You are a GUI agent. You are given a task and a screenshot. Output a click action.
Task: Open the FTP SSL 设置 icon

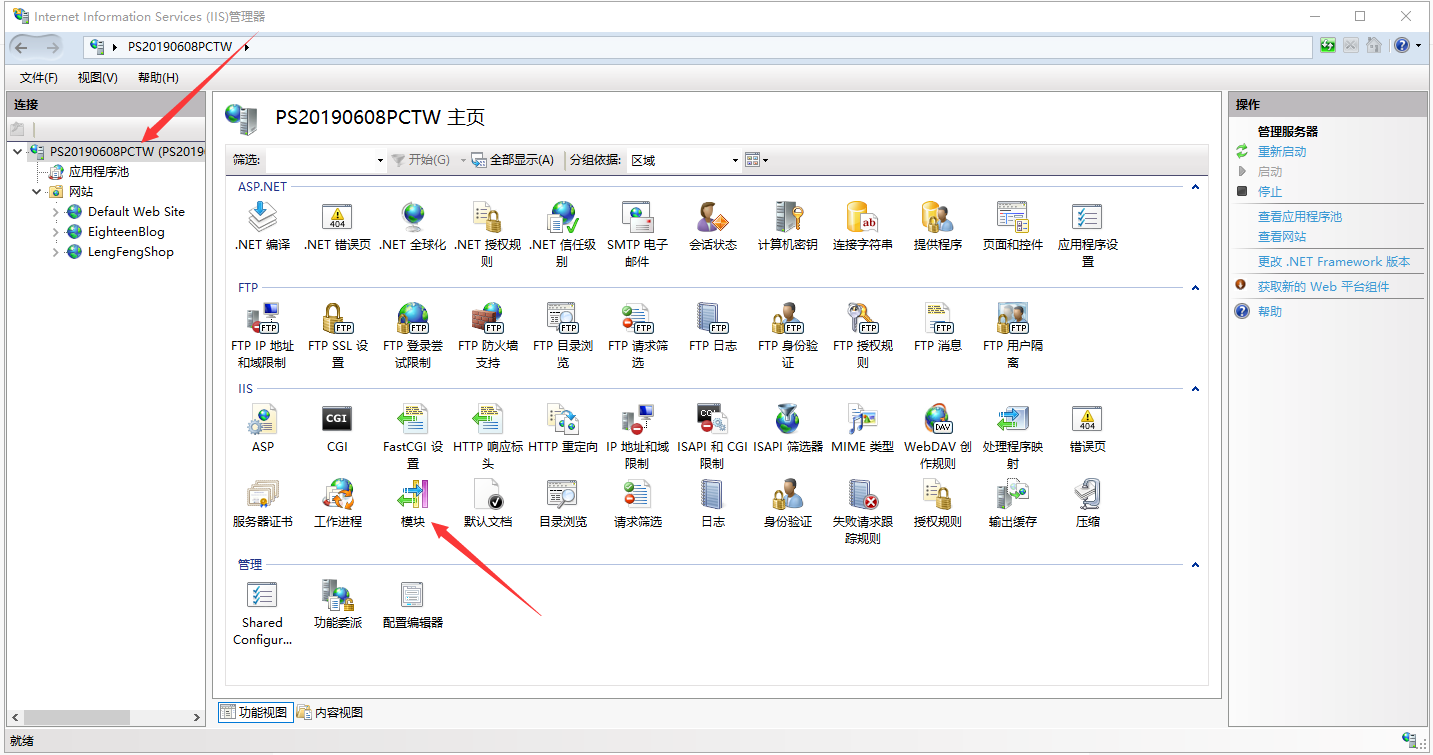337,335
